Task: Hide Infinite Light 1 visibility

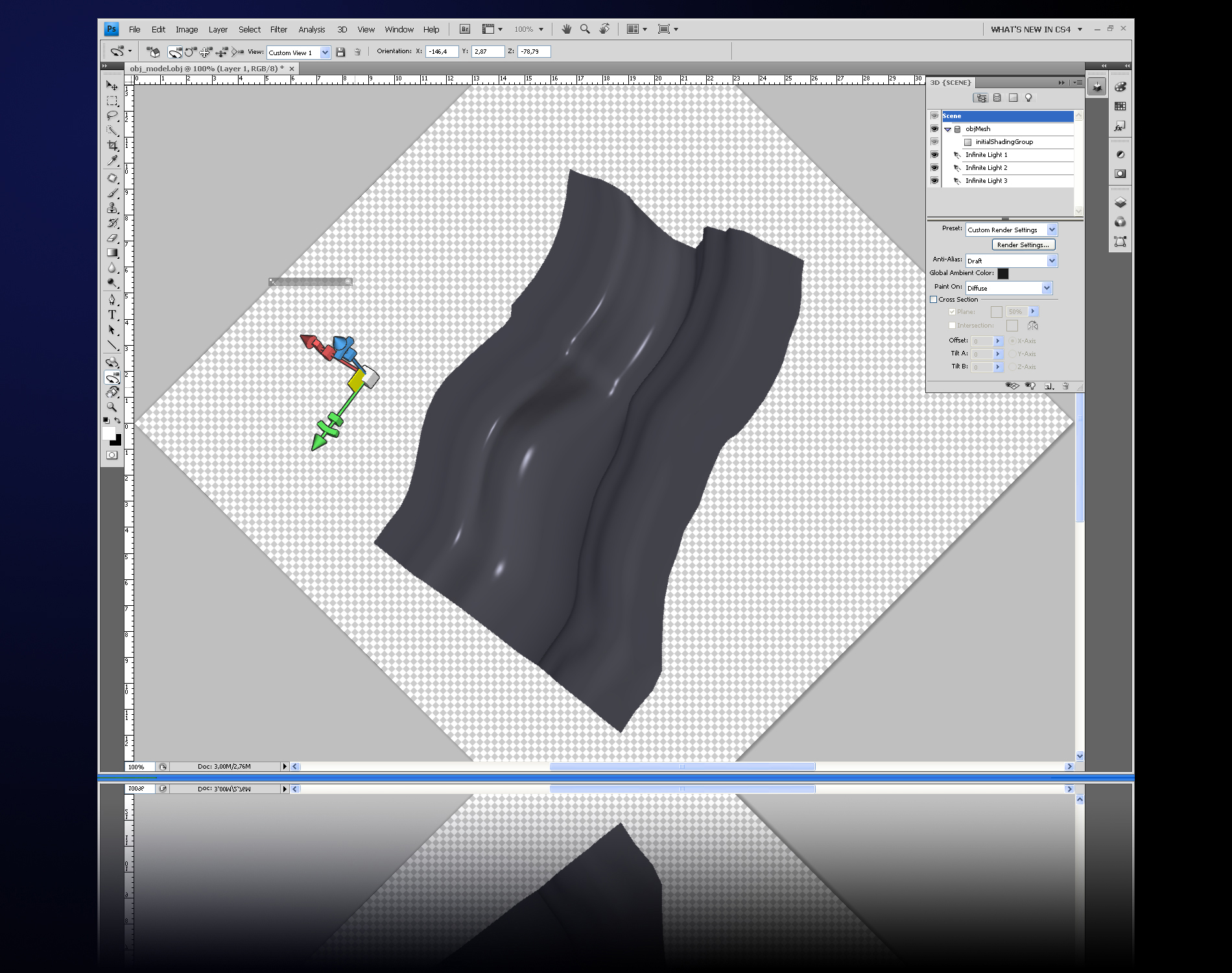Action: click(934, 155)
